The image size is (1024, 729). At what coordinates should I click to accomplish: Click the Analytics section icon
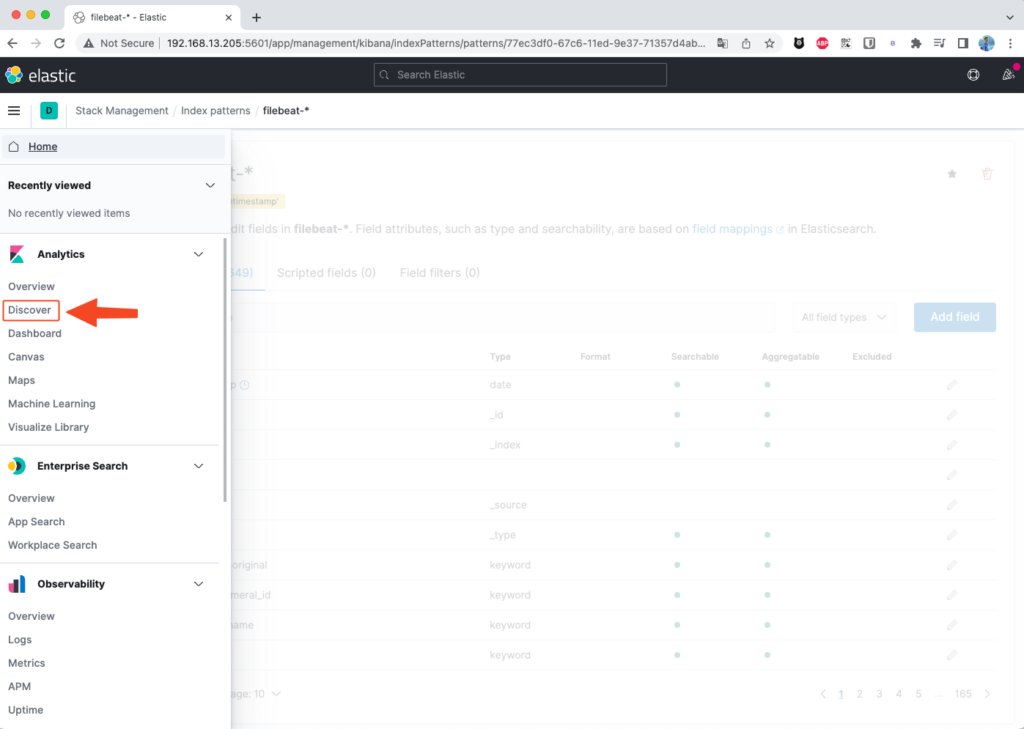click(x=17, y=254)
